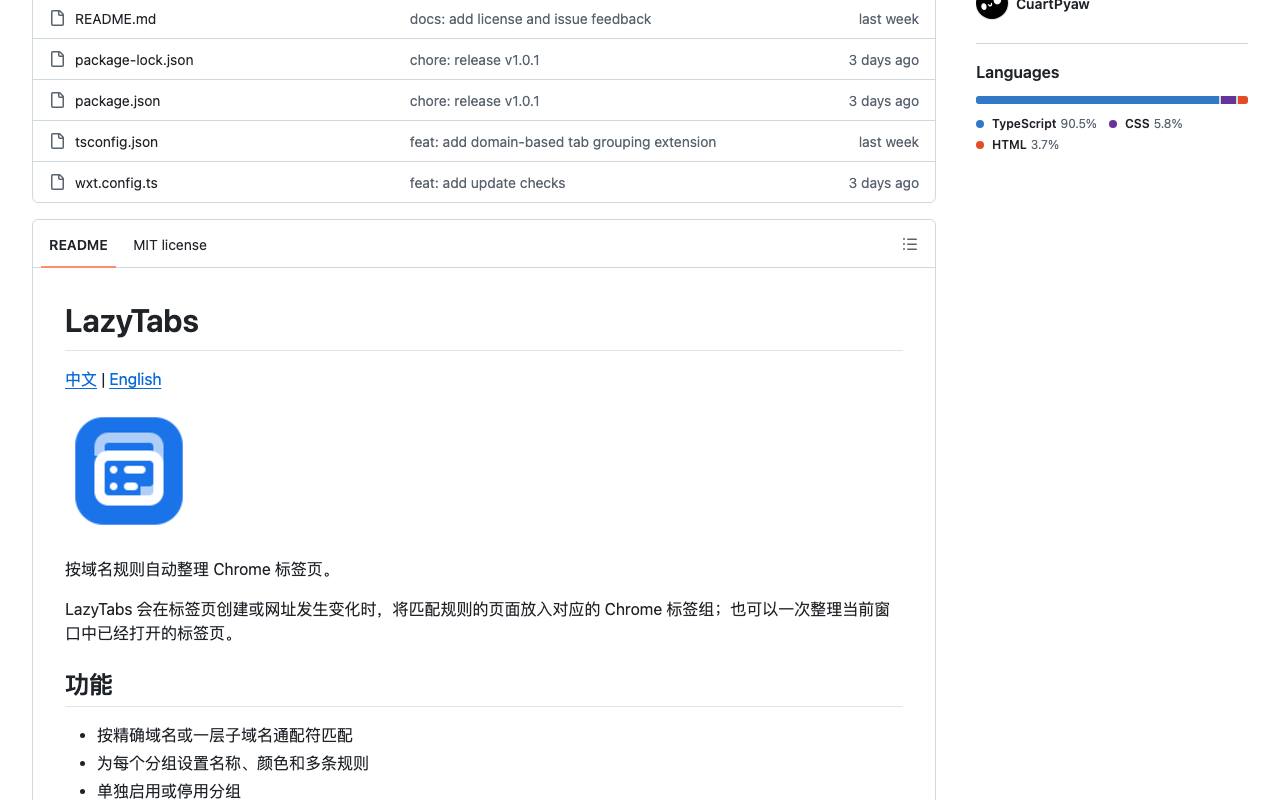Open the README.md file
1280x800 pixels.
[115, 19]
